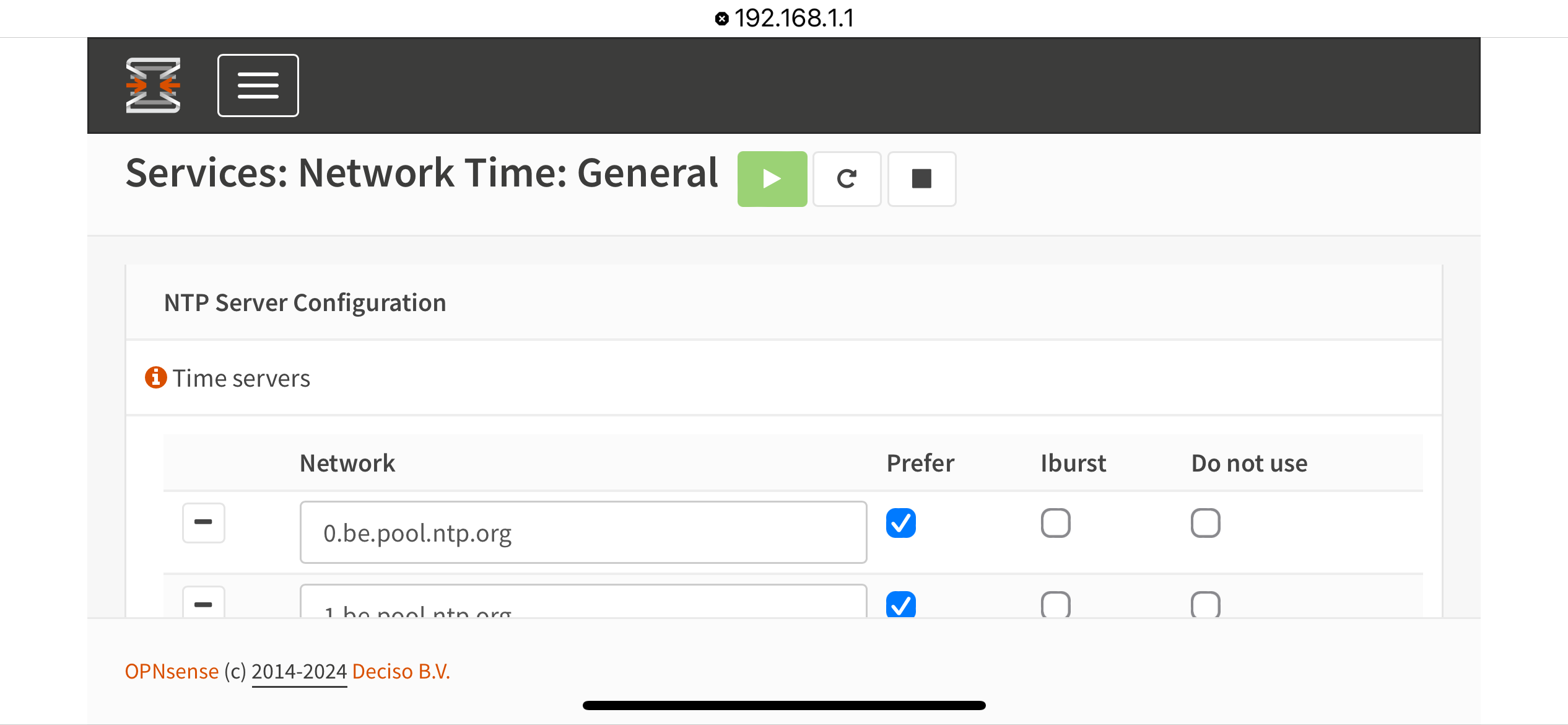The width and height of the screenshot is (1568, 725).
Task: Click the OPNsense logo icon
Action: click(x=153, y=86)
